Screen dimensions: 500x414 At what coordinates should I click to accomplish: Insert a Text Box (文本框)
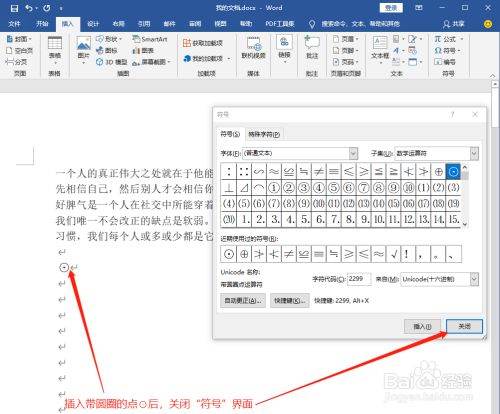coord(380,49)
